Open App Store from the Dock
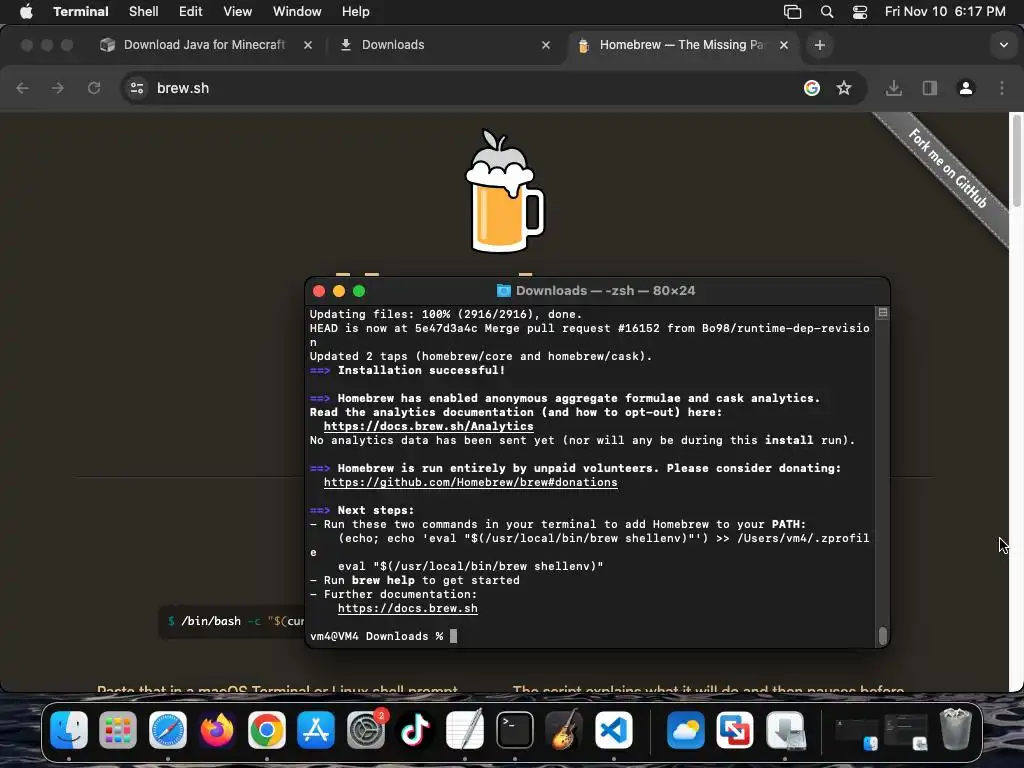 (x=316, y=729)
